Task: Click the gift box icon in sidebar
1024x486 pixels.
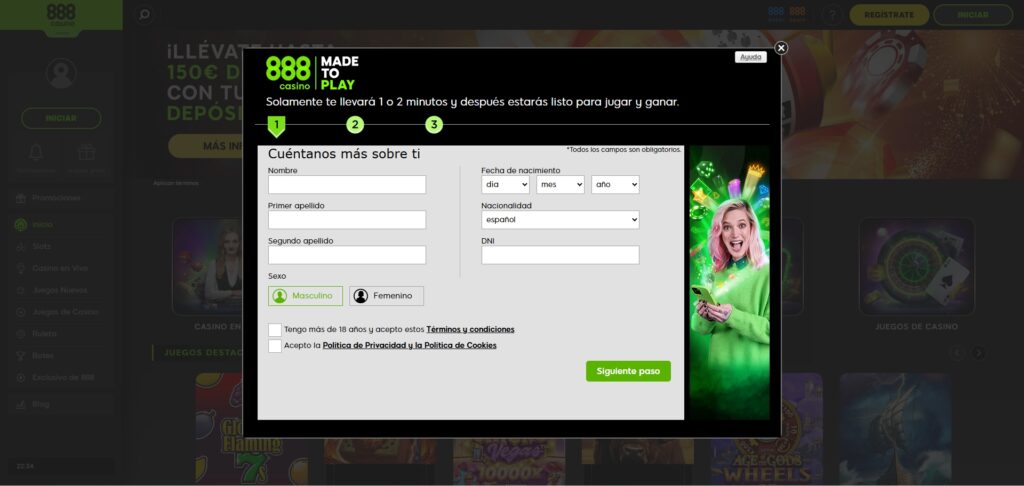Action: (x=86, y=153)
